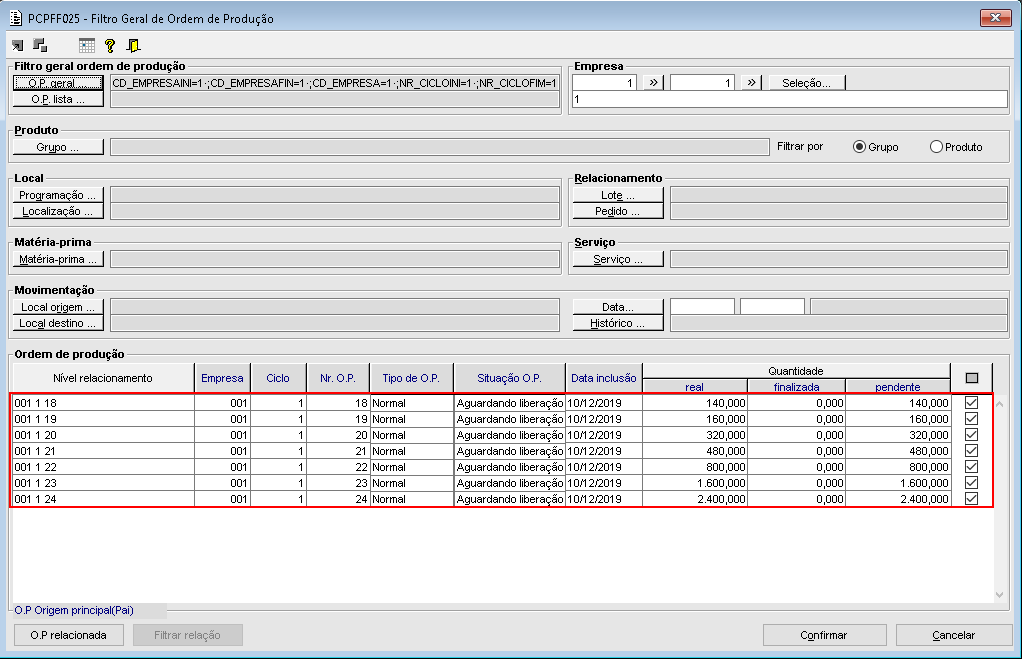Screen dimensions: 1022x659
Task: Open the Pedido... relationship filter
Action: point(618,211)
